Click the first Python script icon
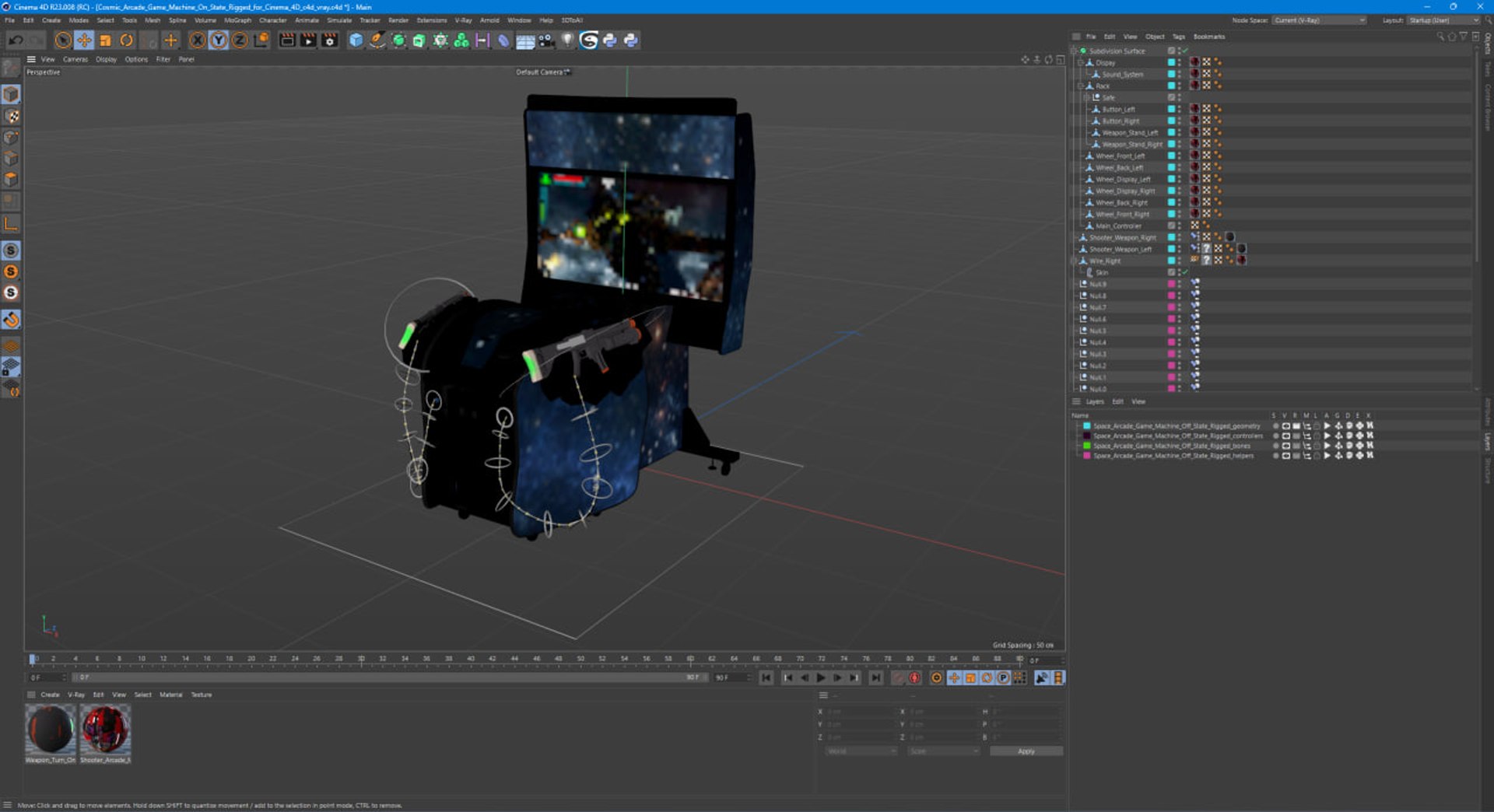Viewport: 1494px width, 812px height. tap(610, 40)
